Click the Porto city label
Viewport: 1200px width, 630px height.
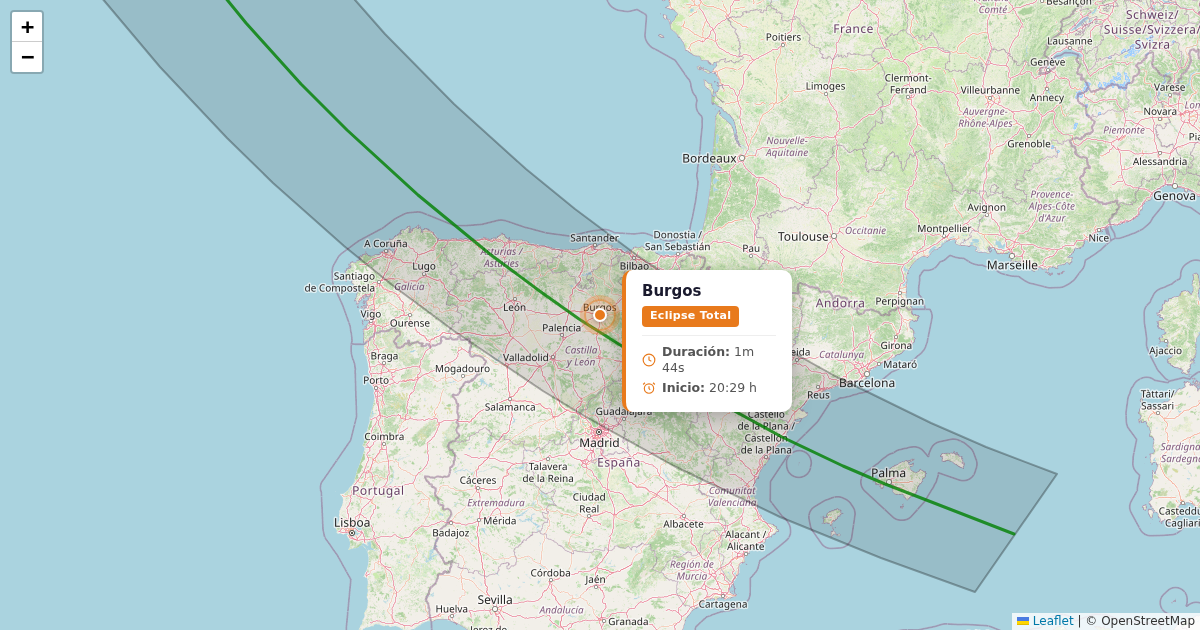(x=377, y=380)
